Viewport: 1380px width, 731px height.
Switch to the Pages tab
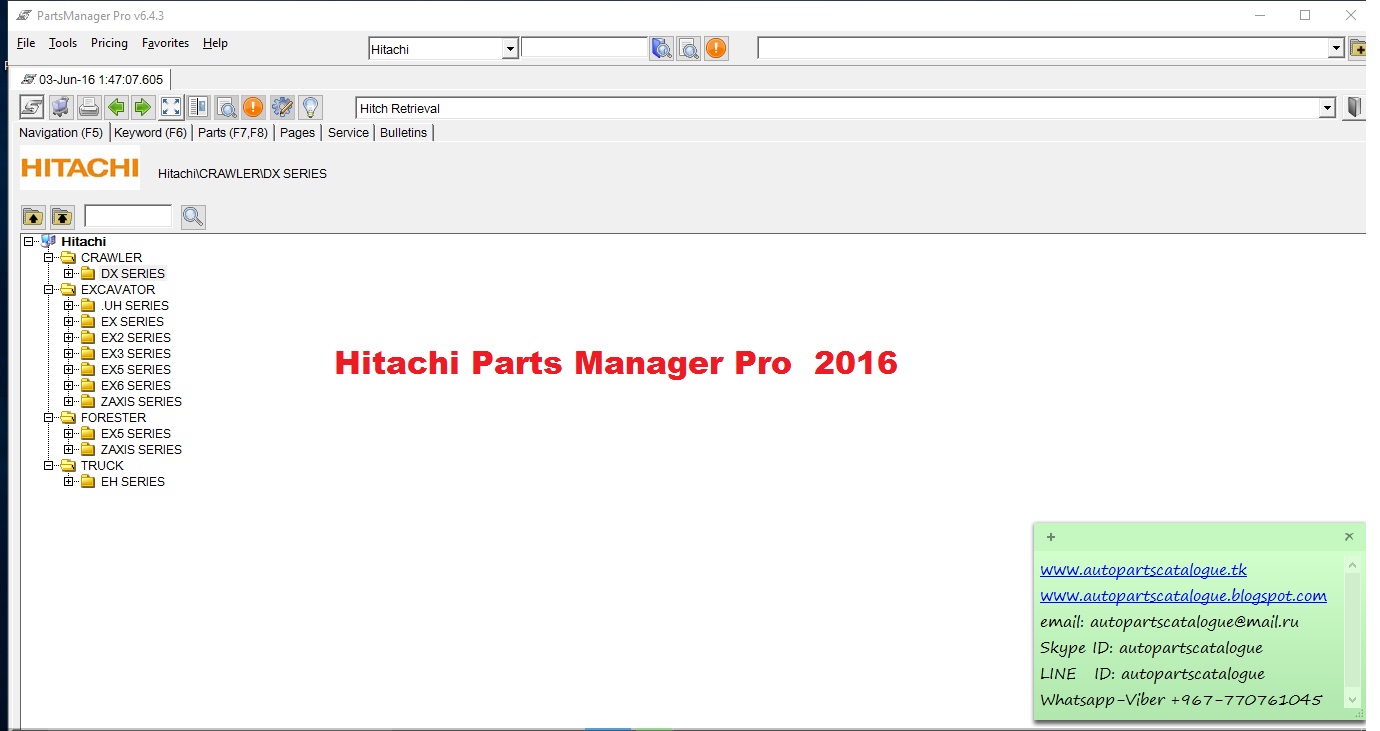pos(297,132)
